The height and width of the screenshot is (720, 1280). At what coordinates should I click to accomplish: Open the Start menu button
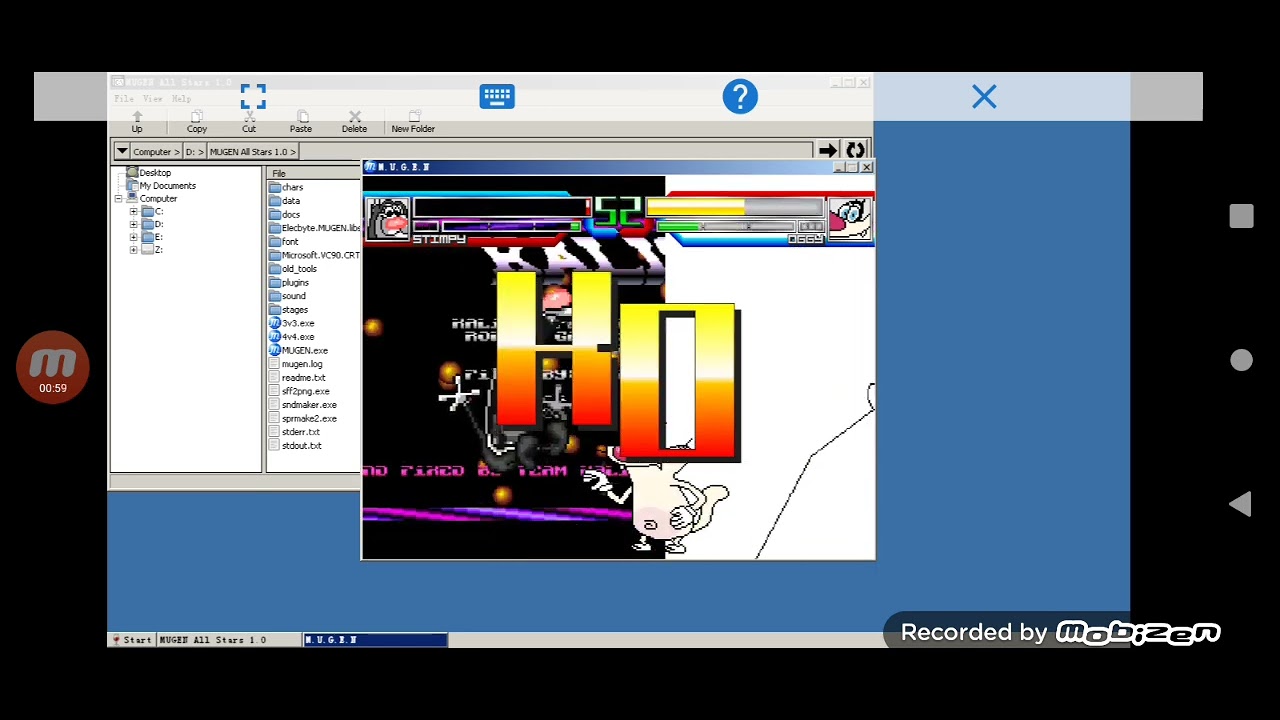pos(132,640)
